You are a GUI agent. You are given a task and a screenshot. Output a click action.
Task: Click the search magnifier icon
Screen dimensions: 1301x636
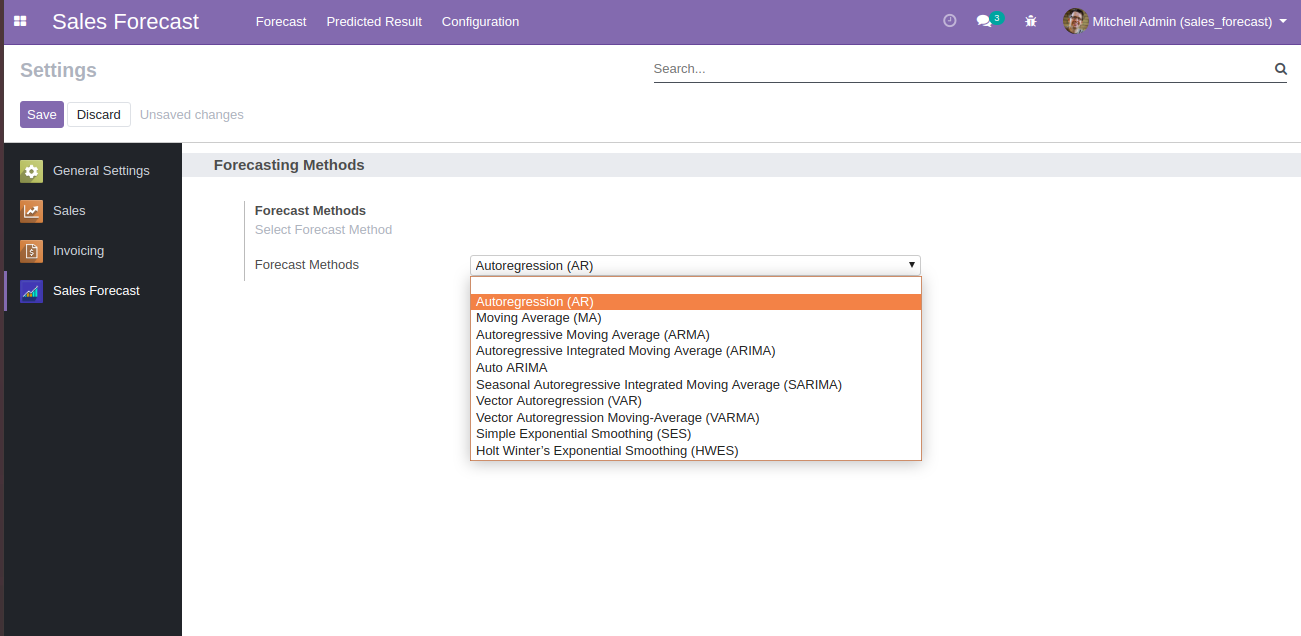click(1280, 69)
